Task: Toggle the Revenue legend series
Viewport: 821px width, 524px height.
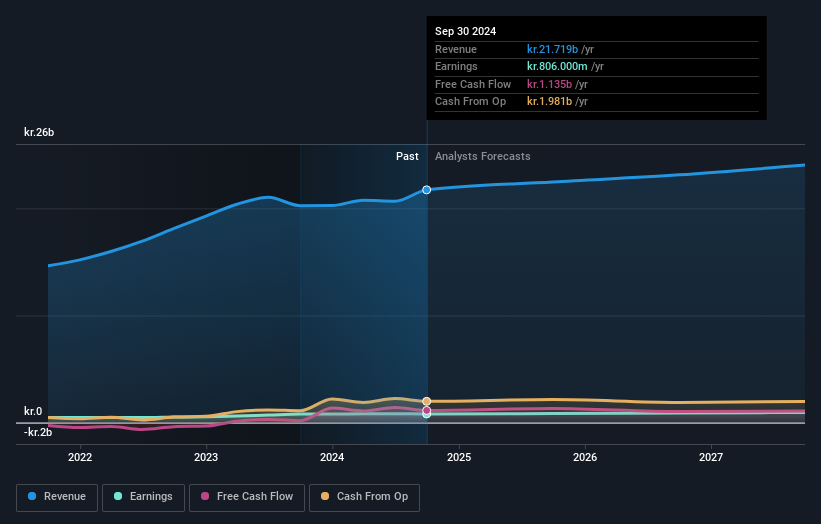Action: 57,497
